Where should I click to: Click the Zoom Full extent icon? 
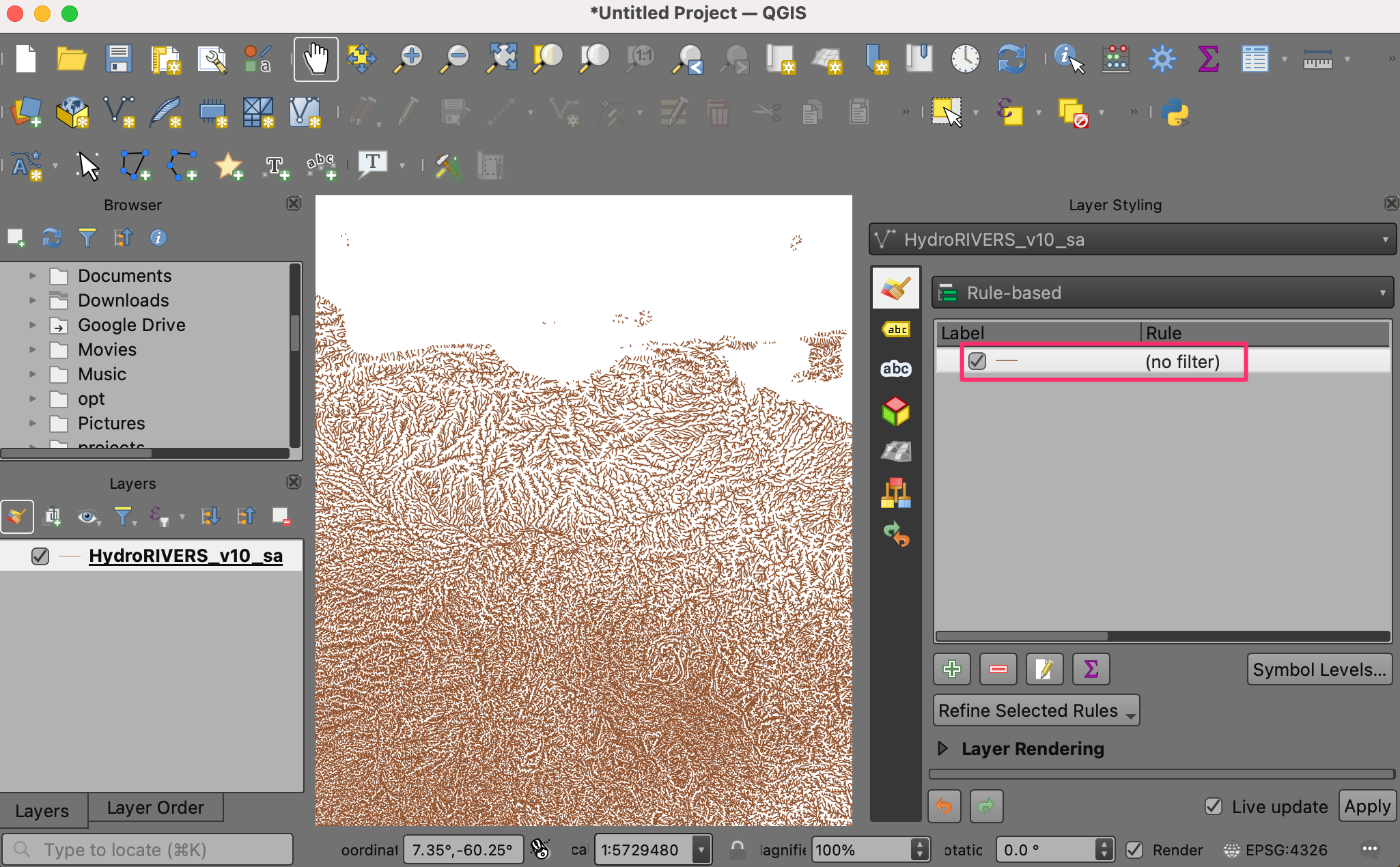(x=501, y=59)
